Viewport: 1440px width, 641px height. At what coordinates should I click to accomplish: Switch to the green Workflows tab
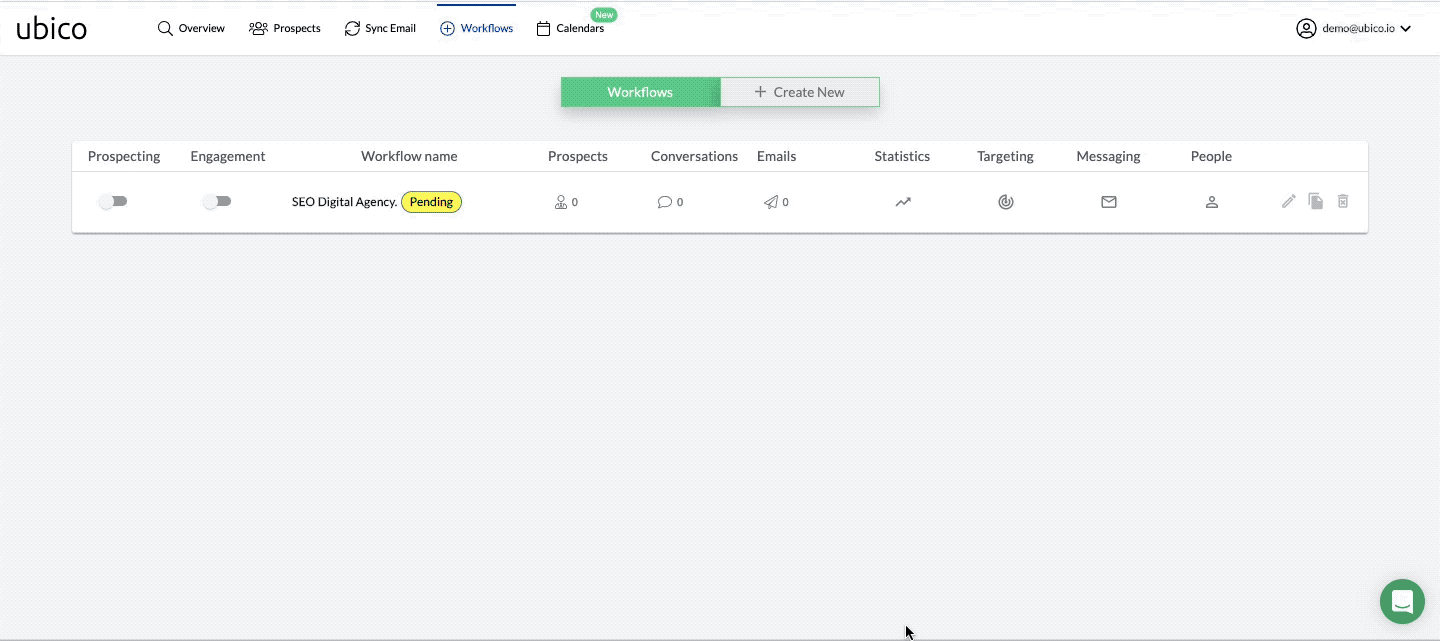[x=640, y=92]
